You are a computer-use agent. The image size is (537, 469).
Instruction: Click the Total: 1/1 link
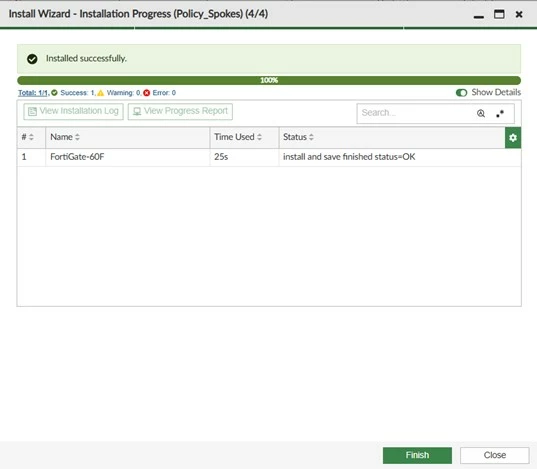coord(33,93)
